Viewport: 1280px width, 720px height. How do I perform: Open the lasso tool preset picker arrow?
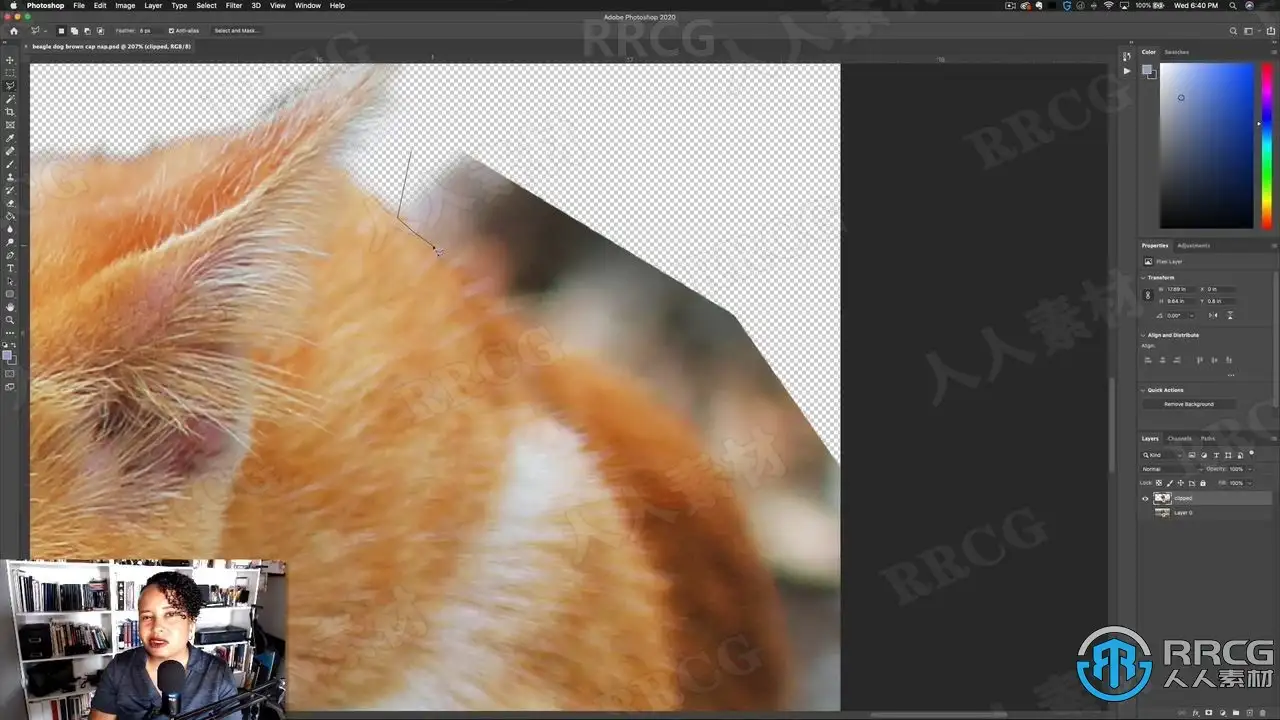[x=44, y=31]
